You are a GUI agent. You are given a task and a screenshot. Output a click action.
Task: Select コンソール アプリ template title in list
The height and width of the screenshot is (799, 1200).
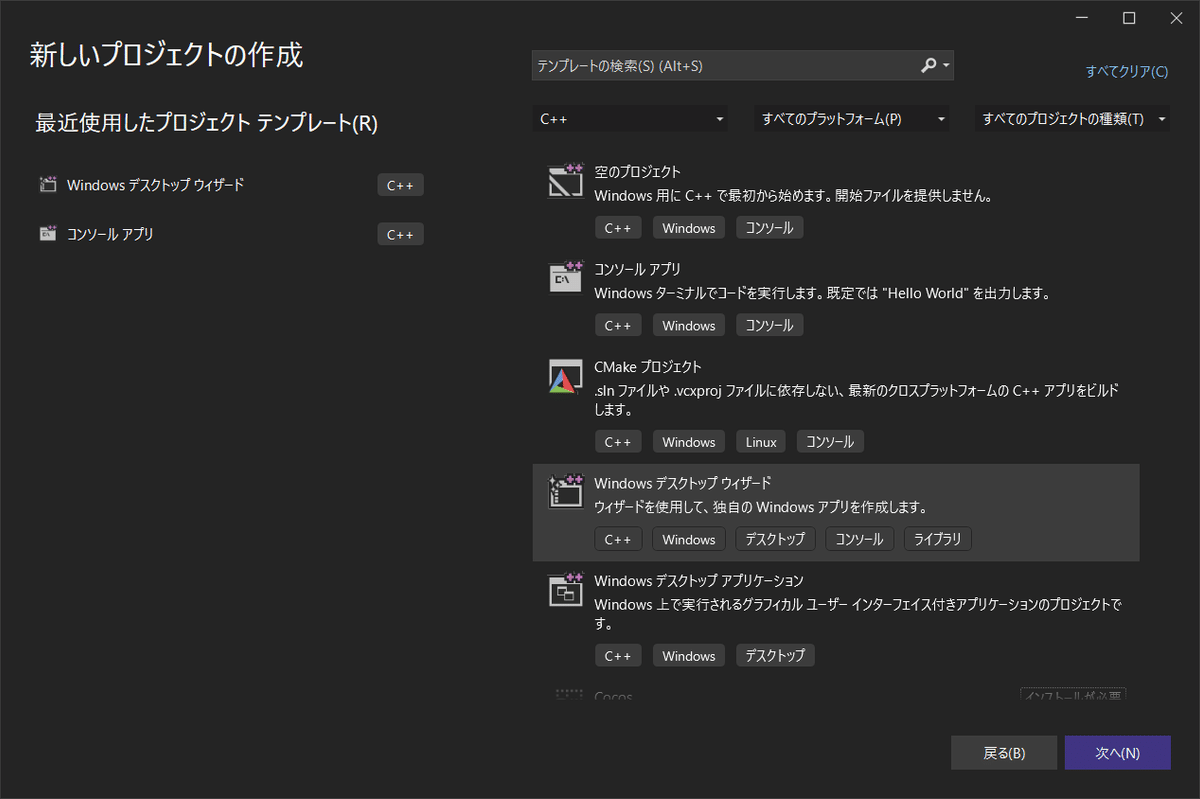pyautogui.click(x=637, y=269)
